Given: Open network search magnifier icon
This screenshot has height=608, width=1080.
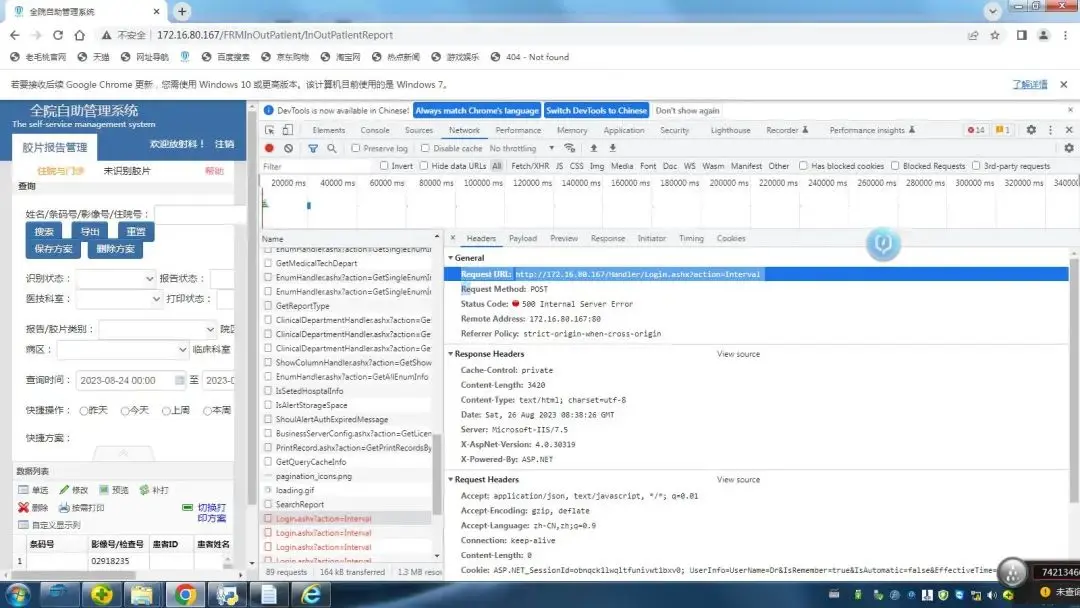Looking at the screenshot, I should coord(332,148).
